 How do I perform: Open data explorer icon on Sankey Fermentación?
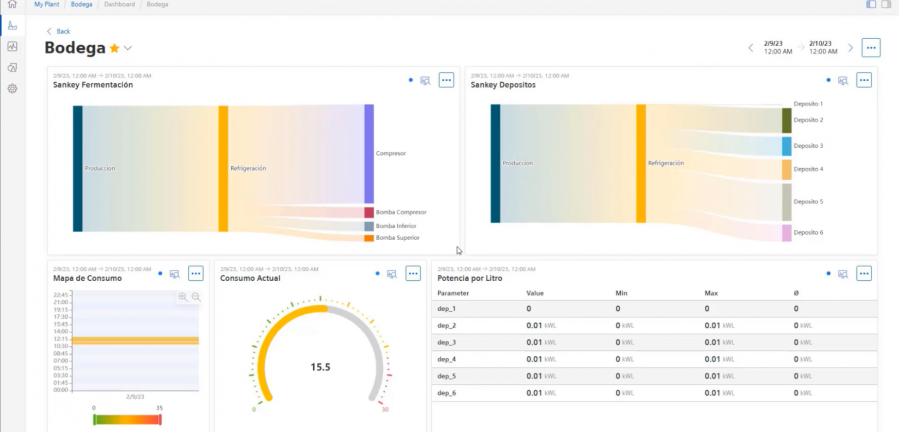click(x=425, y=80)
